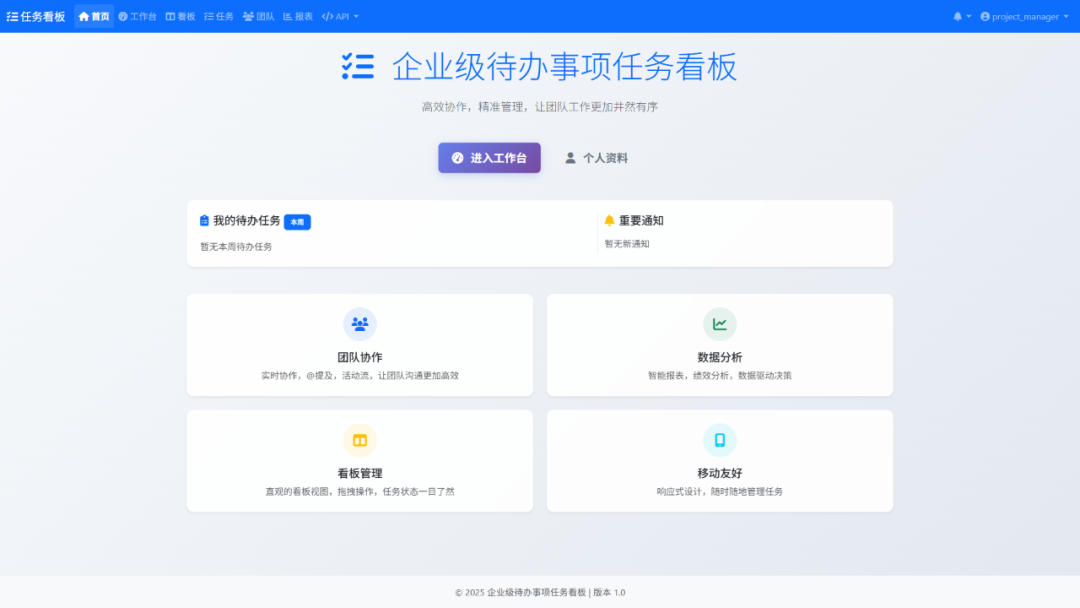Click the 团队协作 people icon
Viewport: 1080px width, 608px height.
pos(359,323)
